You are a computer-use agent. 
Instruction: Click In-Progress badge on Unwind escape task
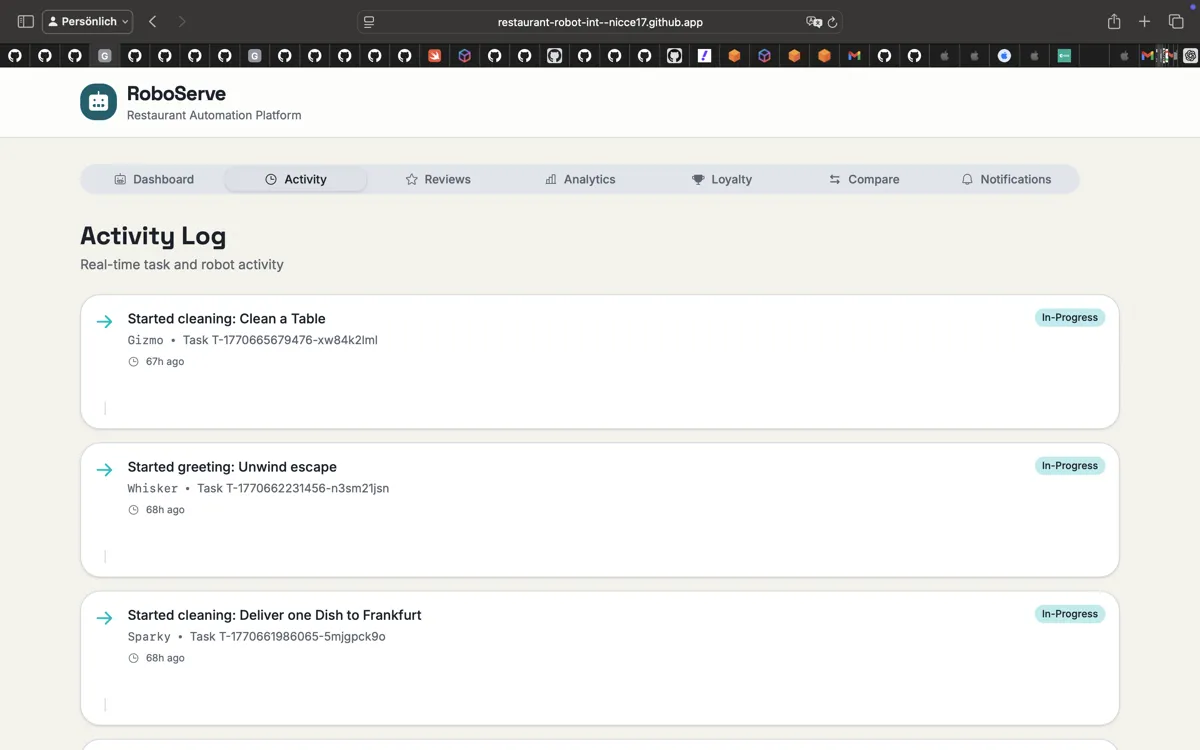pos(1069,466)
